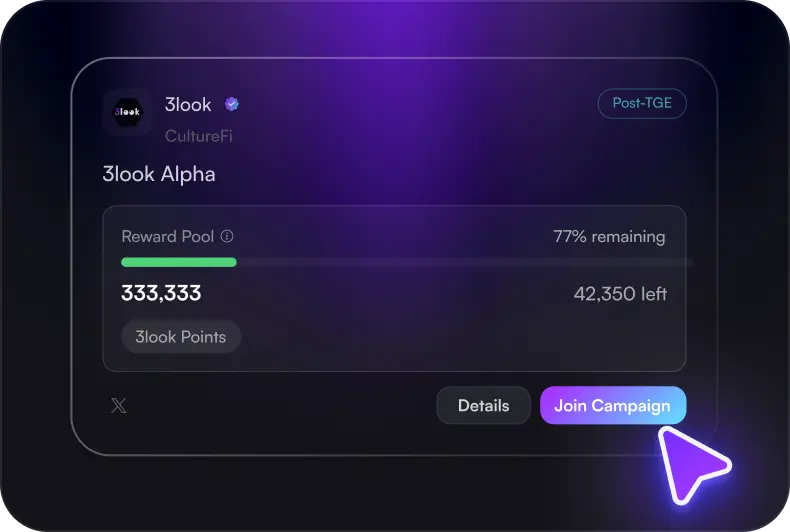Click empty space inside the Reward Pool panel

tap(450, 335)
